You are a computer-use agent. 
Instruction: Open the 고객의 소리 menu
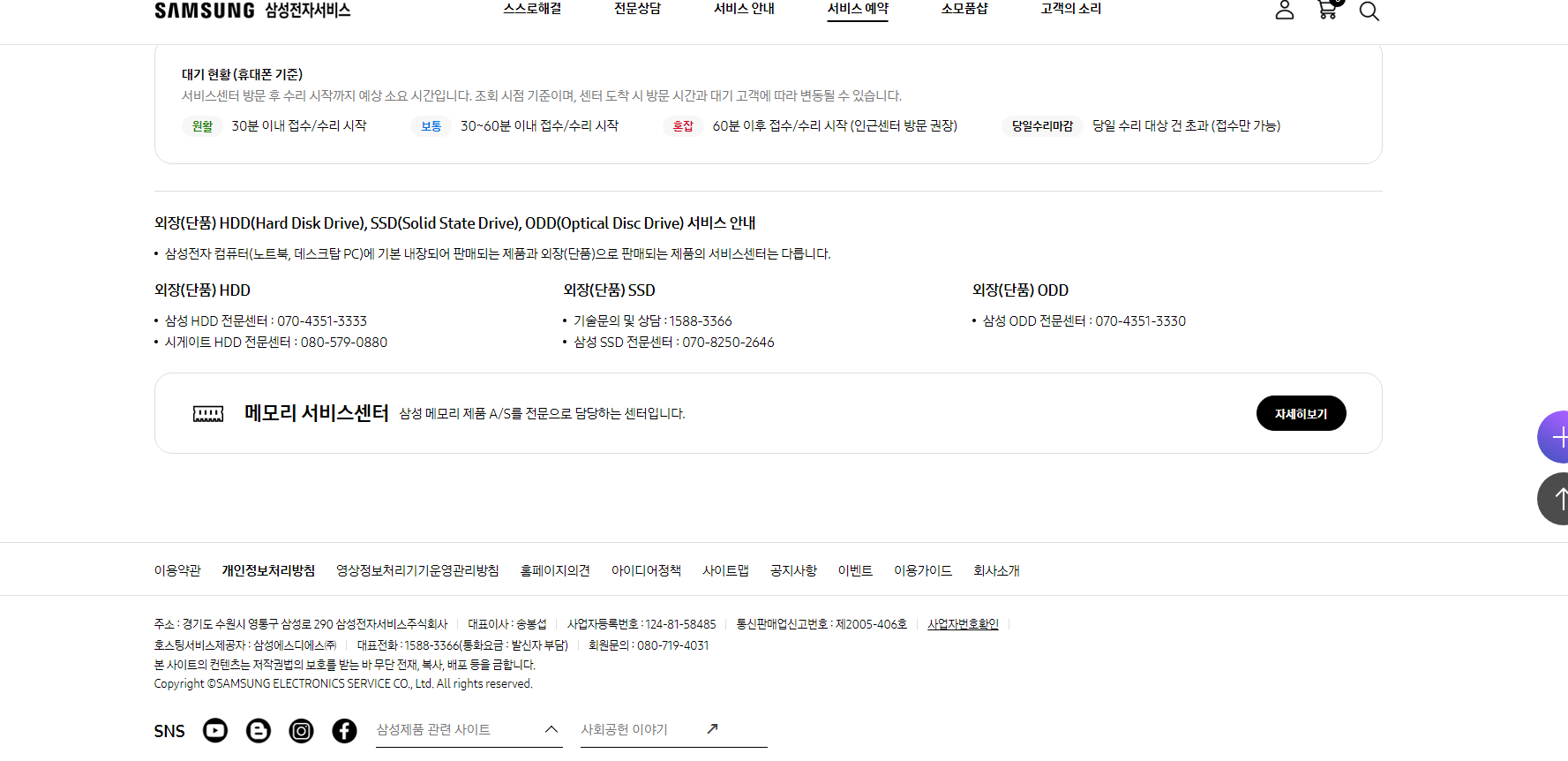pyautogui.click(x=1071, y=9)
